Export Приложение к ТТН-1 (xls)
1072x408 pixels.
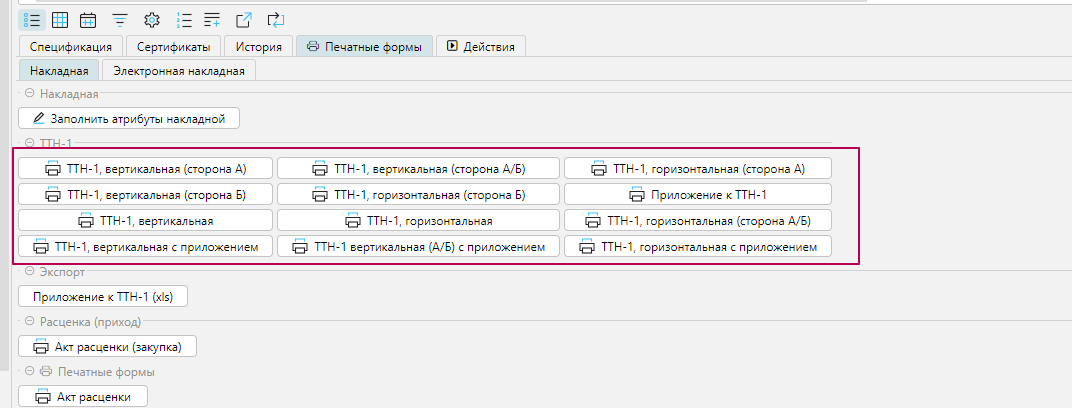pos(103,297)
